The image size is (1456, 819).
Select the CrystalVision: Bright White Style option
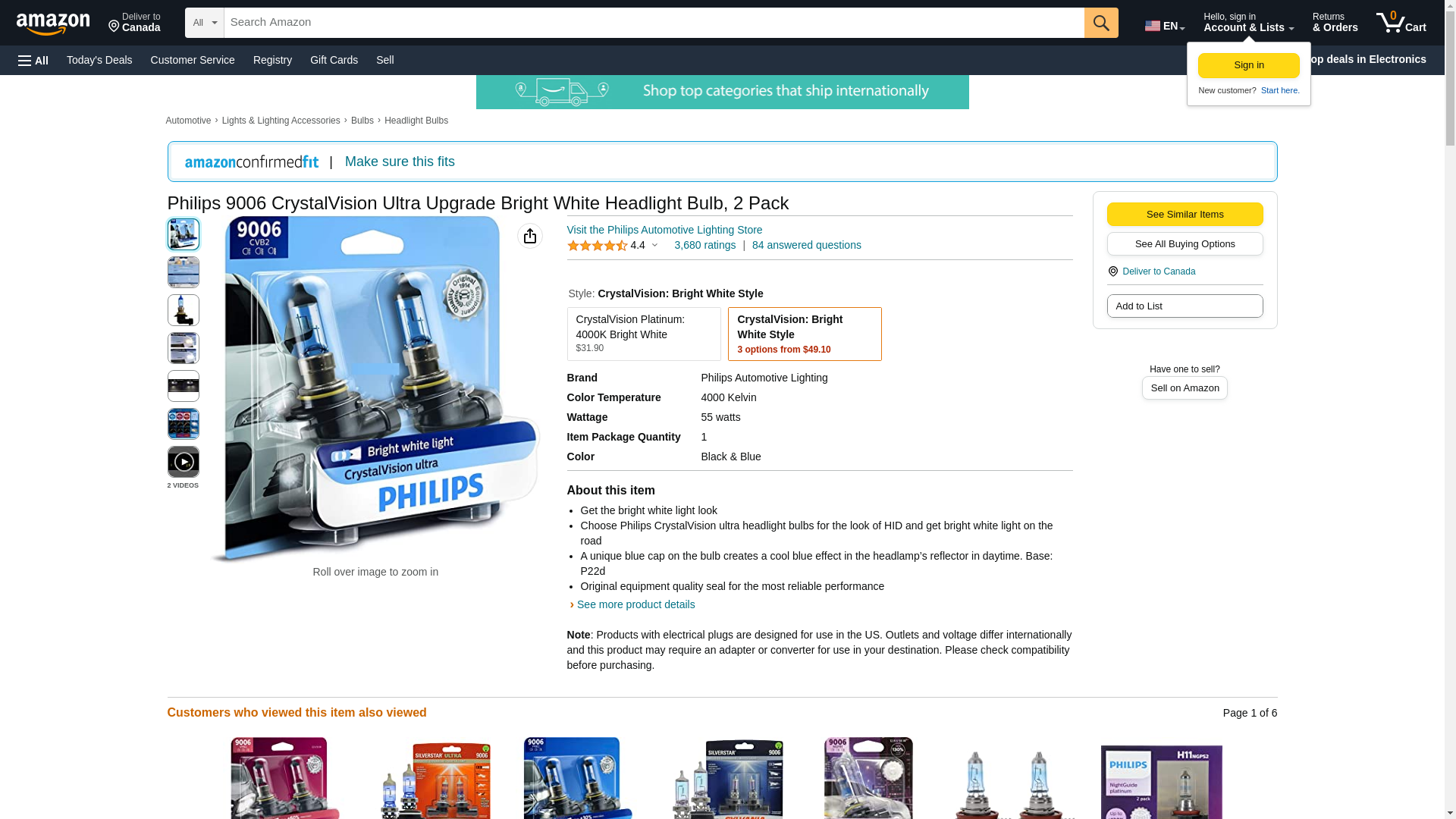[x=805, y=334]
